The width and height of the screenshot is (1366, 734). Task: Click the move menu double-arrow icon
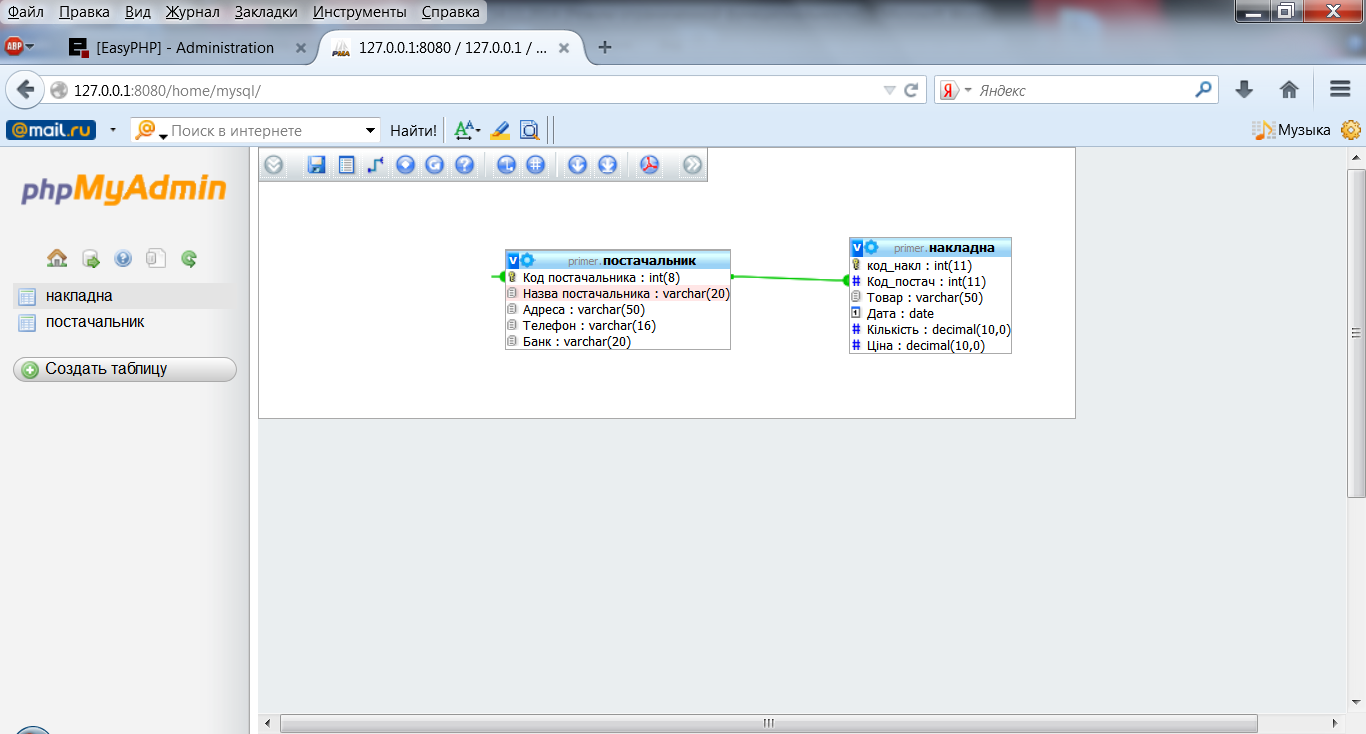coord(692,165)
